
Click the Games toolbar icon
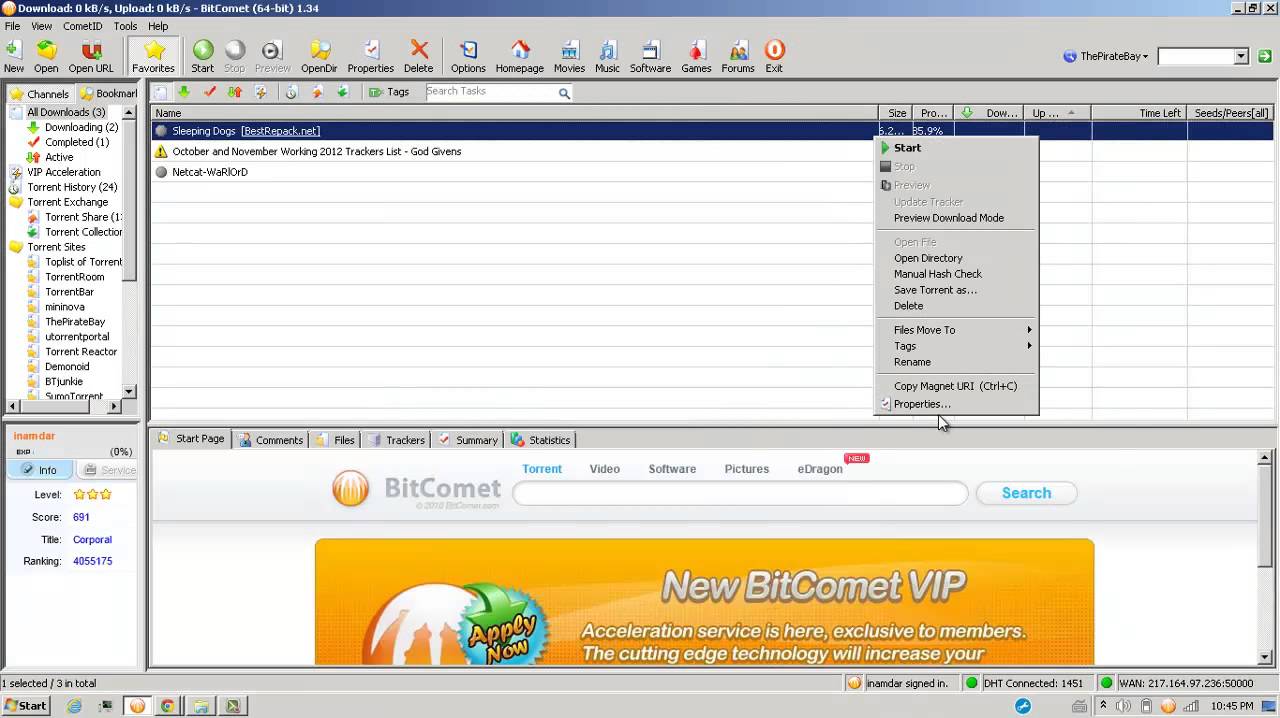[696, 56]
